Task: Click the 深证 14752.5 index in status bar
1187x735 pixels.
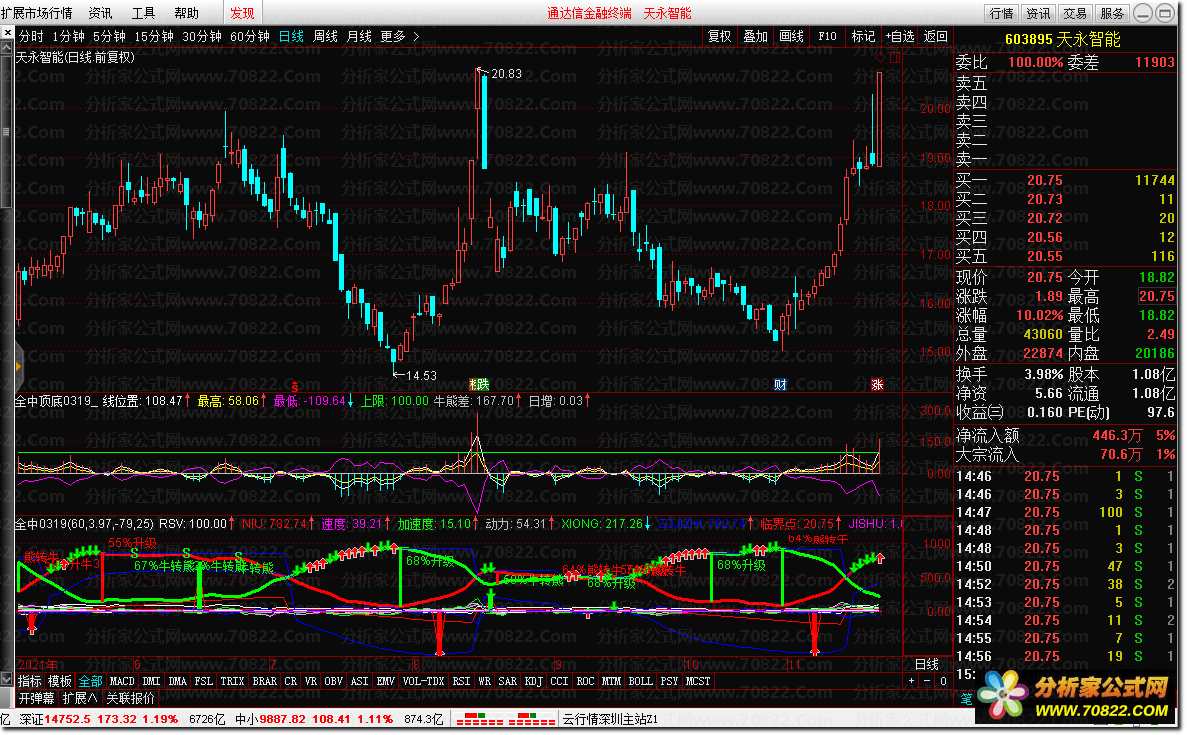Action: 98,719
